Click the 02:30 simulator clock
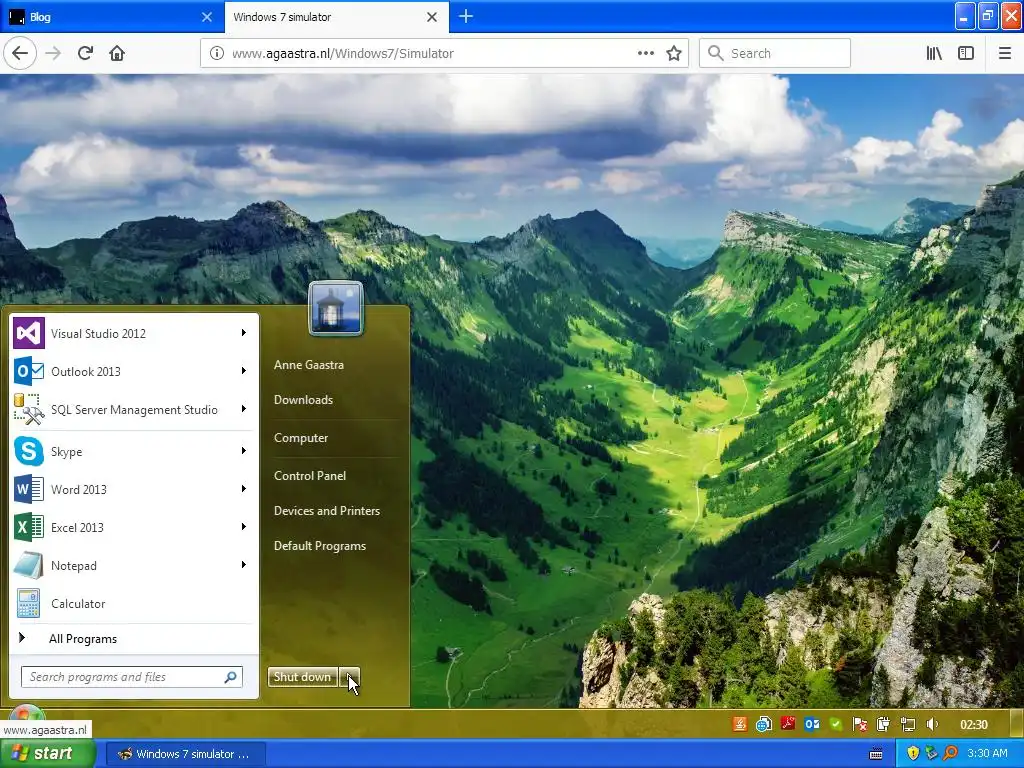 click(x=973, y=724)
